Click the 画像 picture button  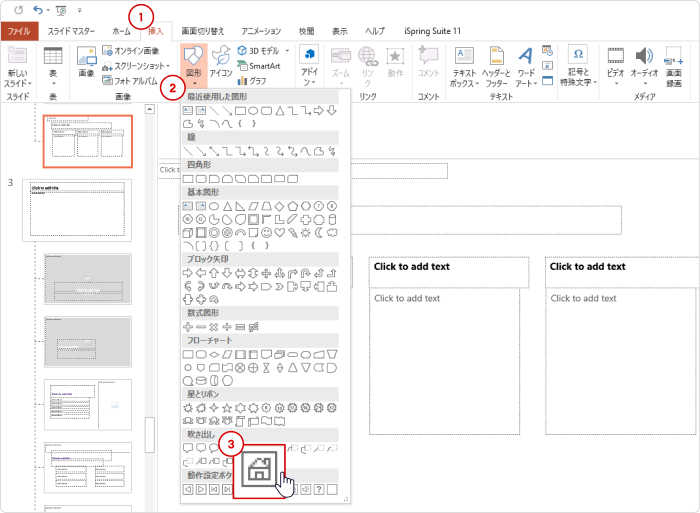coord(86,62)
